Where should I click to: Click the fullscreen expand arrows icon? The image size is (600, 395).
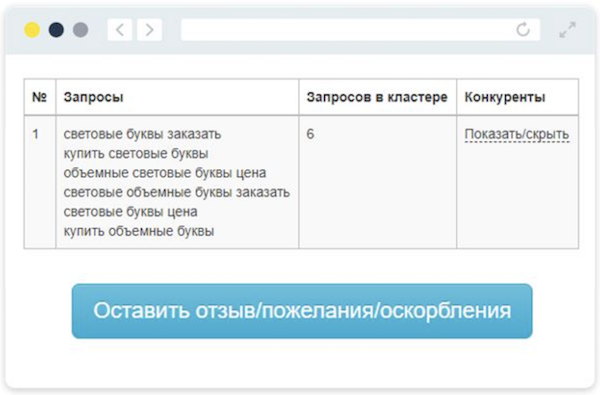(x=567, y=30)
